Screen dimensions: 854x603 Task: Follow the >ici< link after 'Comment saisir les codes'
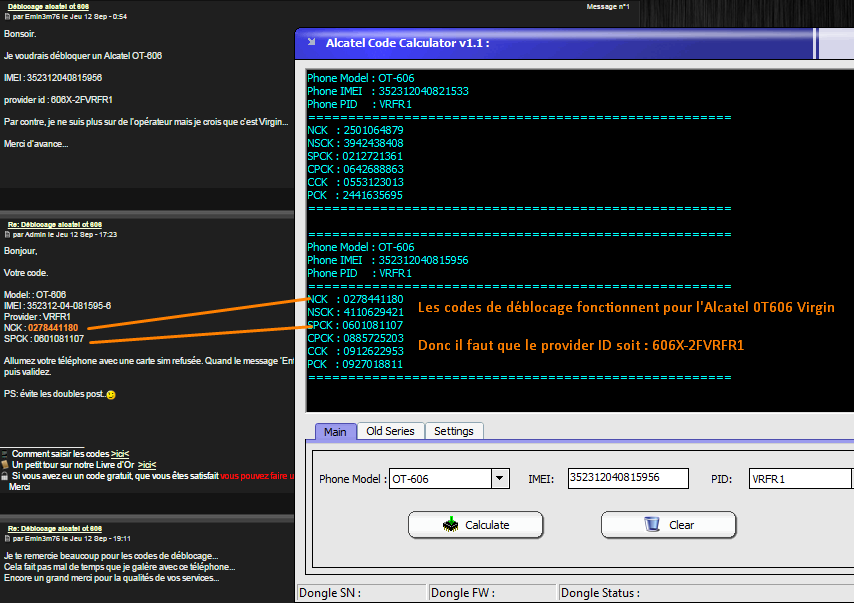point(120,454)
